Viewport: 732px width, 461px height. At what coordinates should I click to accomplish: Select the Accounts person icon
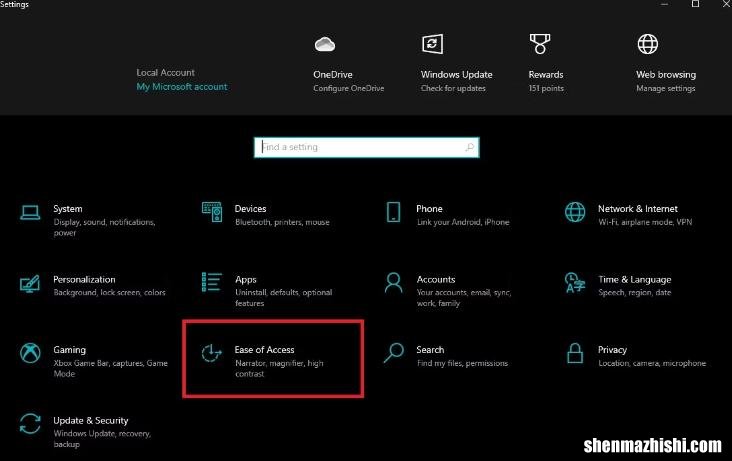(394, 283)
